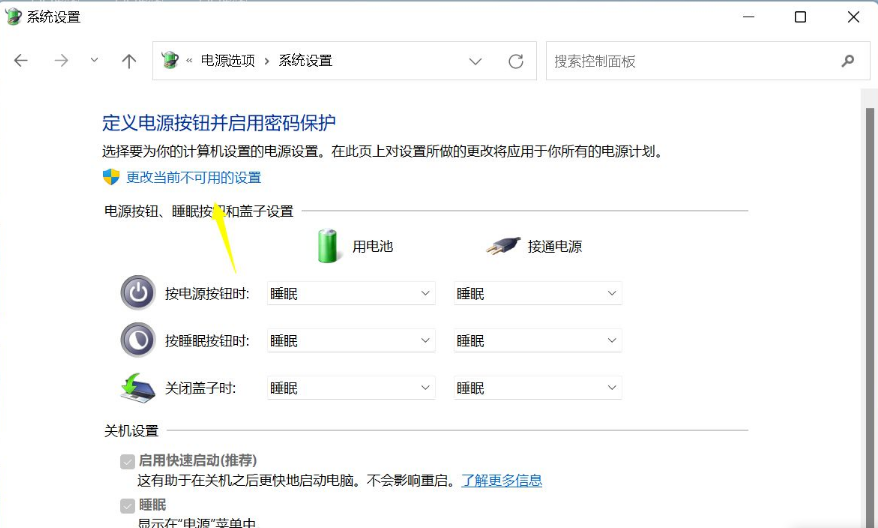Click the forward navigation arrow
Viewport: 878px width, 528px height.
pos(61,61)
